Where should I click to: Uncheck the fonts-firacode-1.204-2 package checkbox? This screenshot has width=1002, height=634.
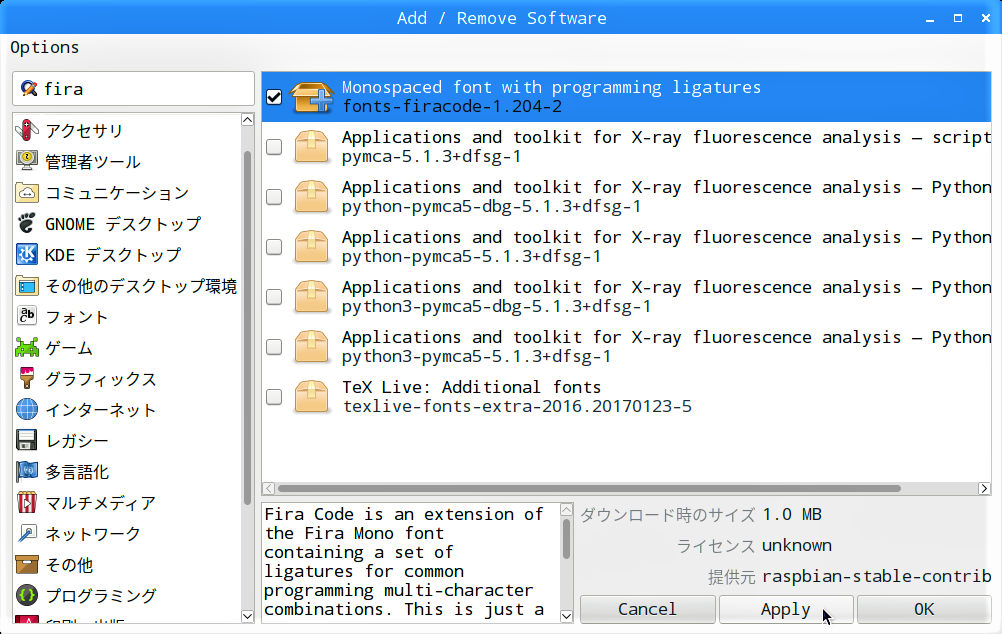[274, 97]
